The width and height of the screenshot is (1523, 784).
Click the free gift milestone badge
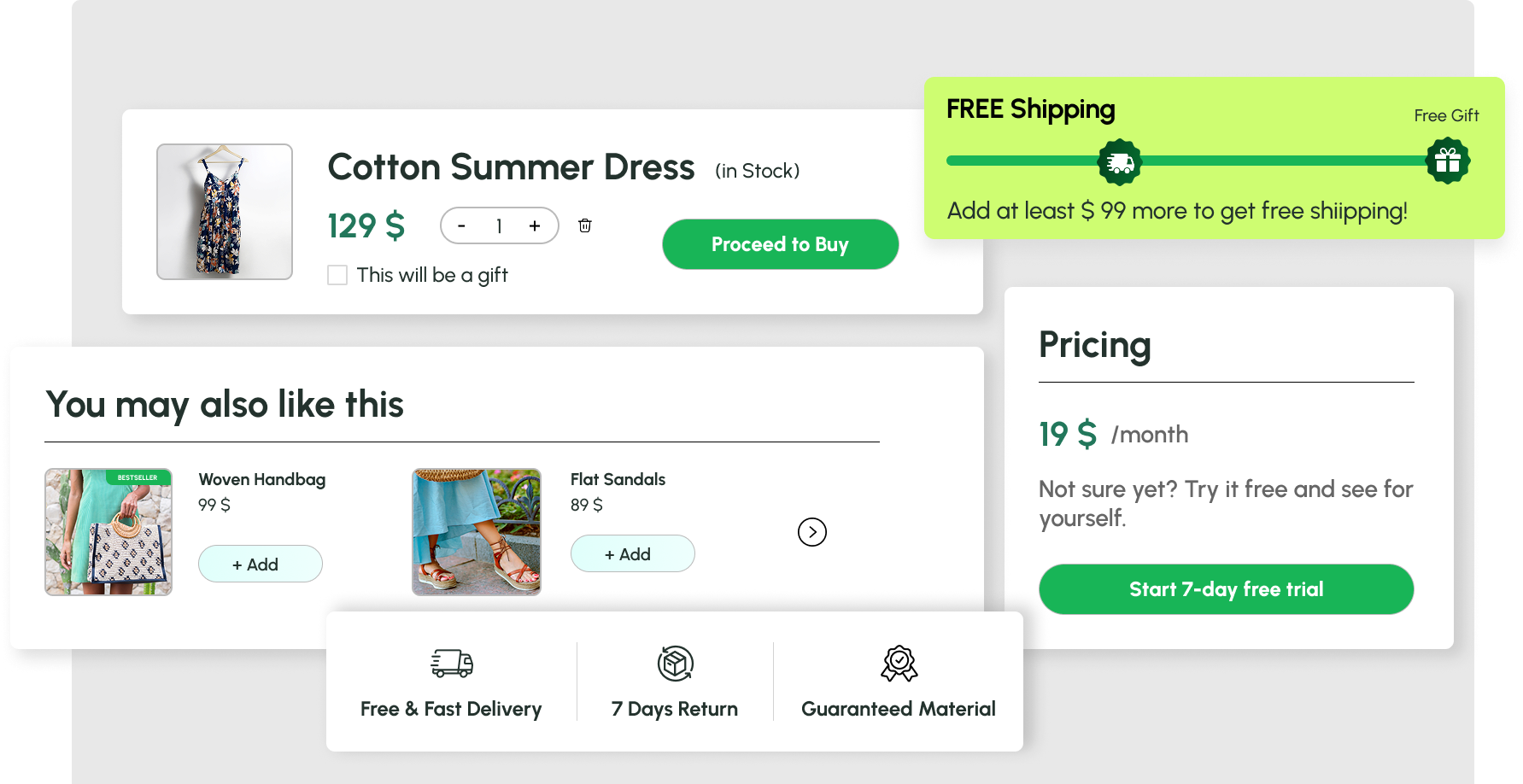tap(1447, 161)
